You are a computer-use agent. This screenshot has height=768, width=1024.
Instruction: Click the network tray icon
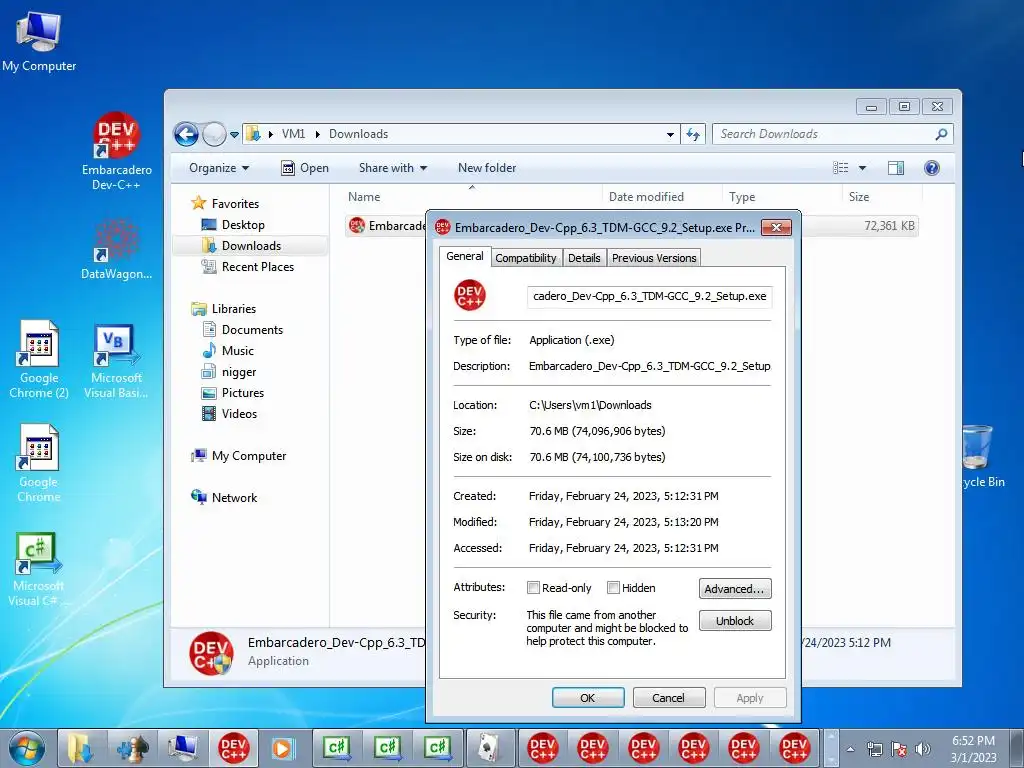coord(874,749)
